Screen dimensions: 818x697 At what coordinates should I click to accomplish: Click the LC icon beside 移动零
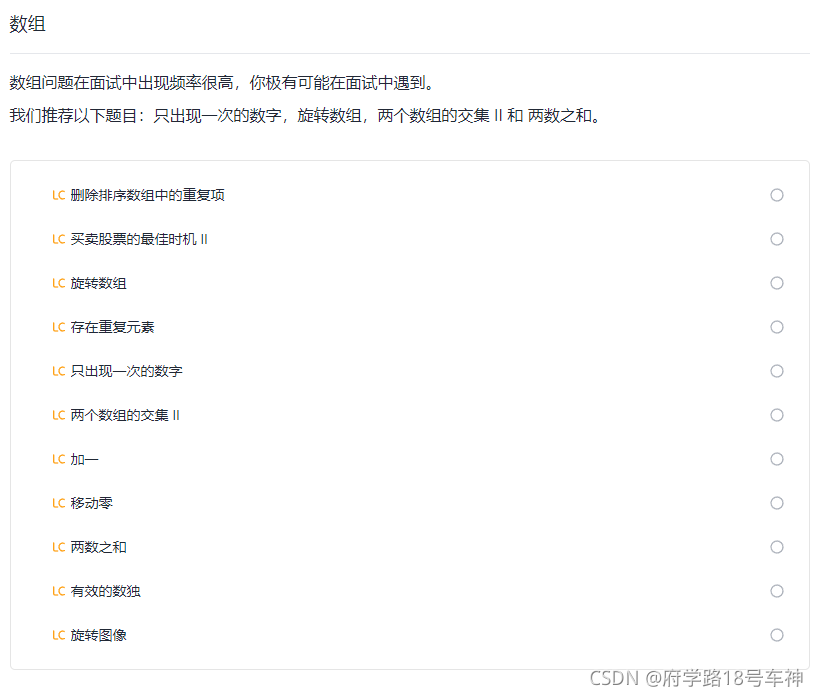coord(58,503)
